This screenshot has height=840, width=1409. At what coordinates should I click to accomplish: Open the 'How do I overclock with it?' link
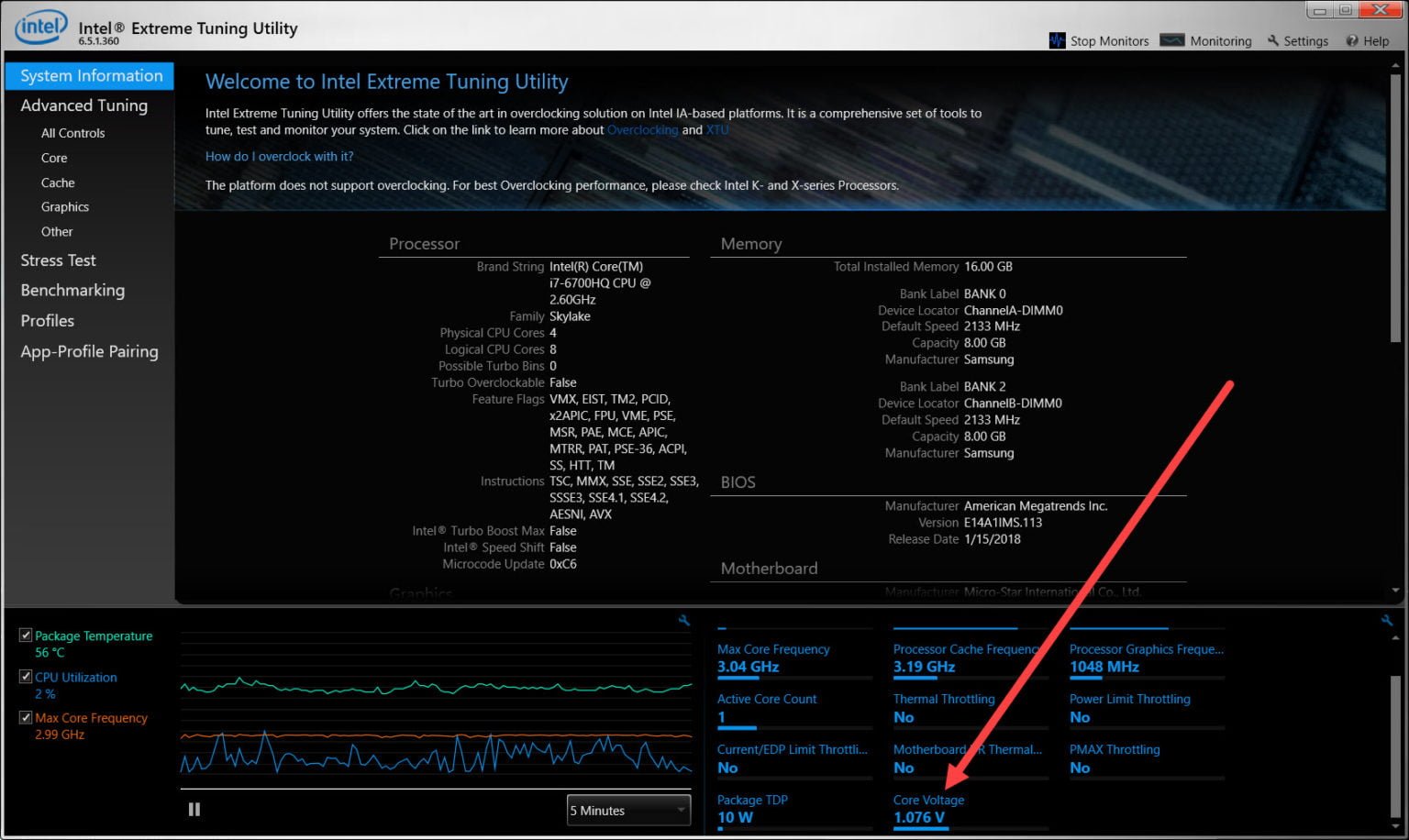point(279,156)
